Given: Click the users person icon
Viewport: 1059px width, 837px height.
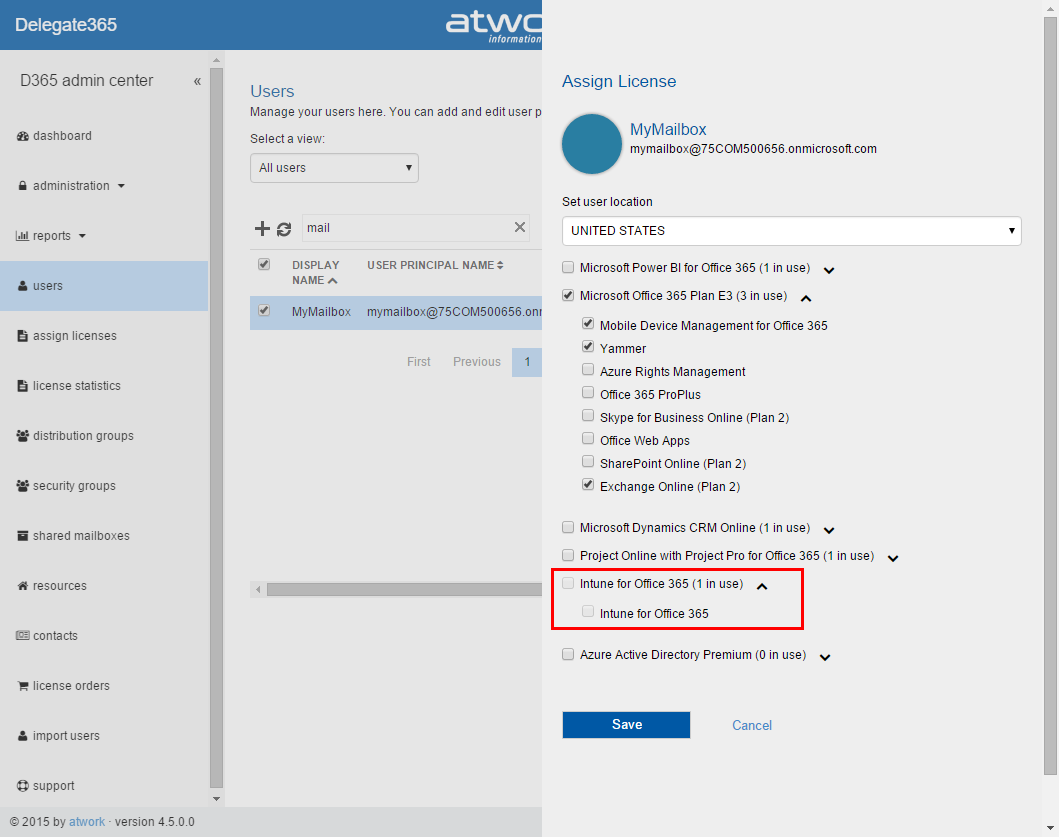Looking at the screenshot, I should click(22, 286).
